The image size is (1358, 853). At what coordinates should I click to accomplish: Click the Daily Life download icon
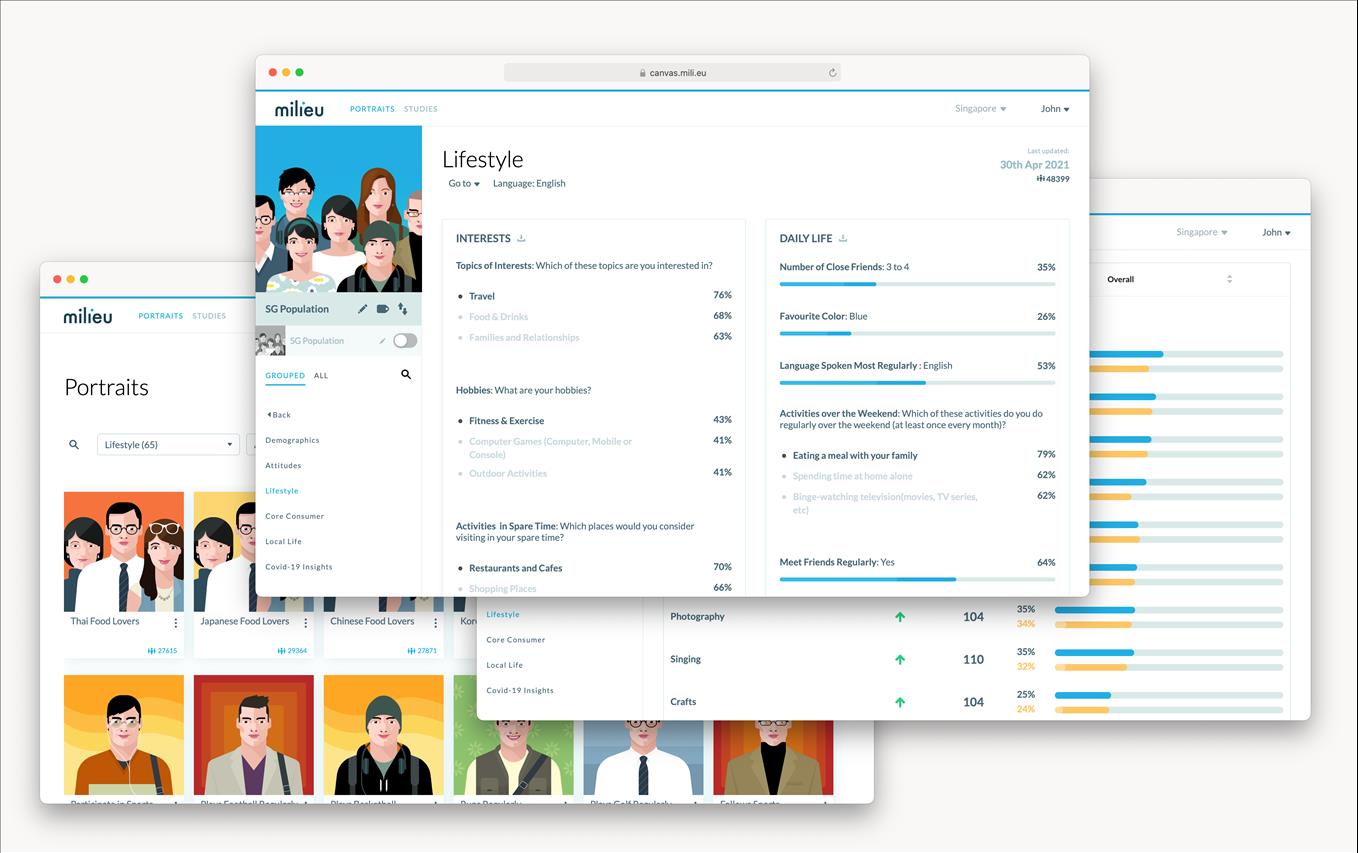pos(843,239)
